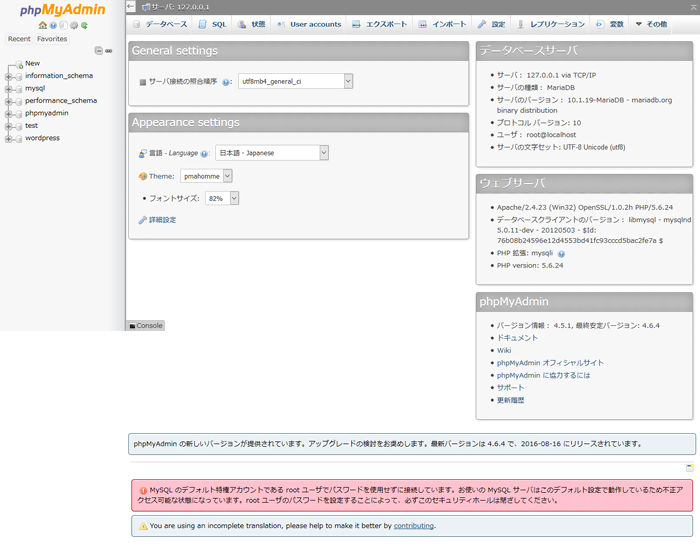700x548 pixels.
Task: Open the 詳細設定 detailed settings link
Action: (x=162, y=220)
